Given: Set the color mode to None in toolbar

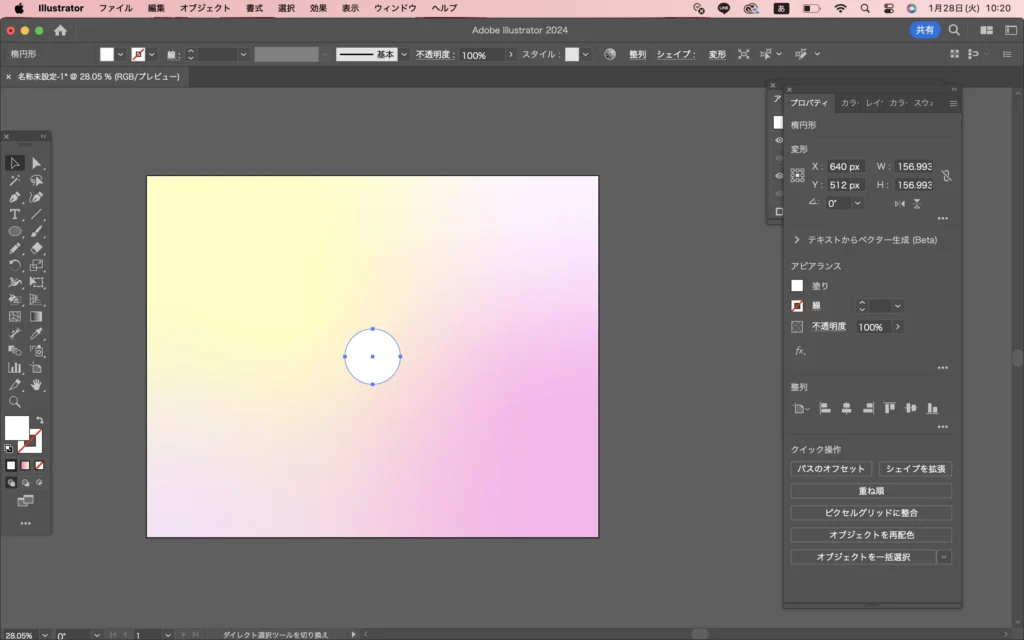Looking at the screenshot, I should point(39,465).
